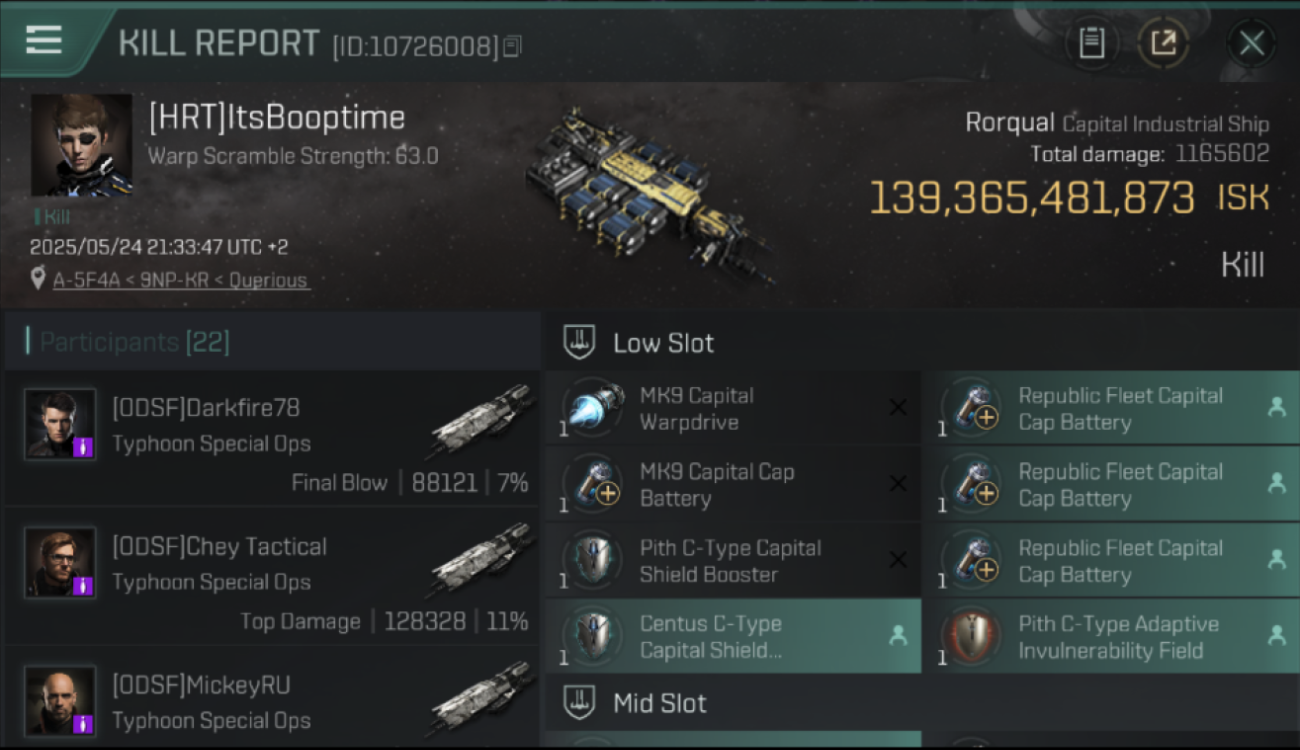Screen dimensions: 1300x750
Task: Click the Mid Slot shield icon
Action: point(580,703)
